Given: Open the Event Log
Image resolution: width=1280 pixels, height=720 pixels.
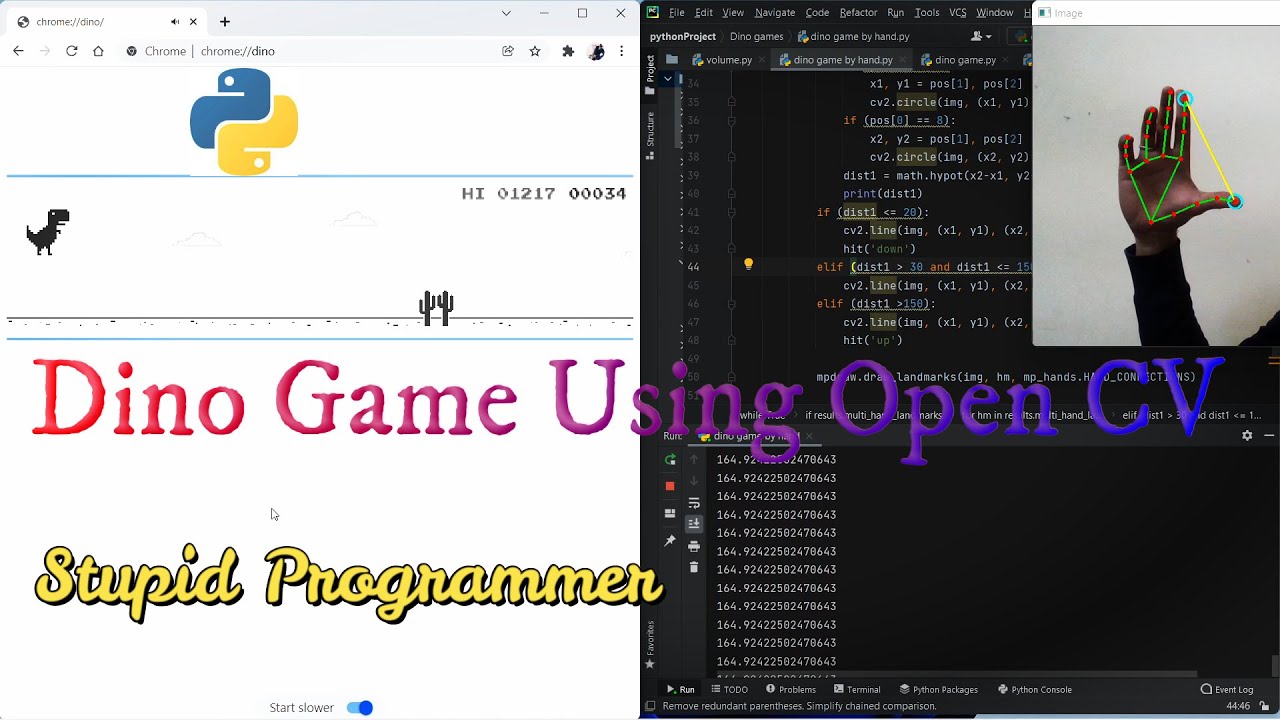Looking at the screenshot, I should [1227, 690].
